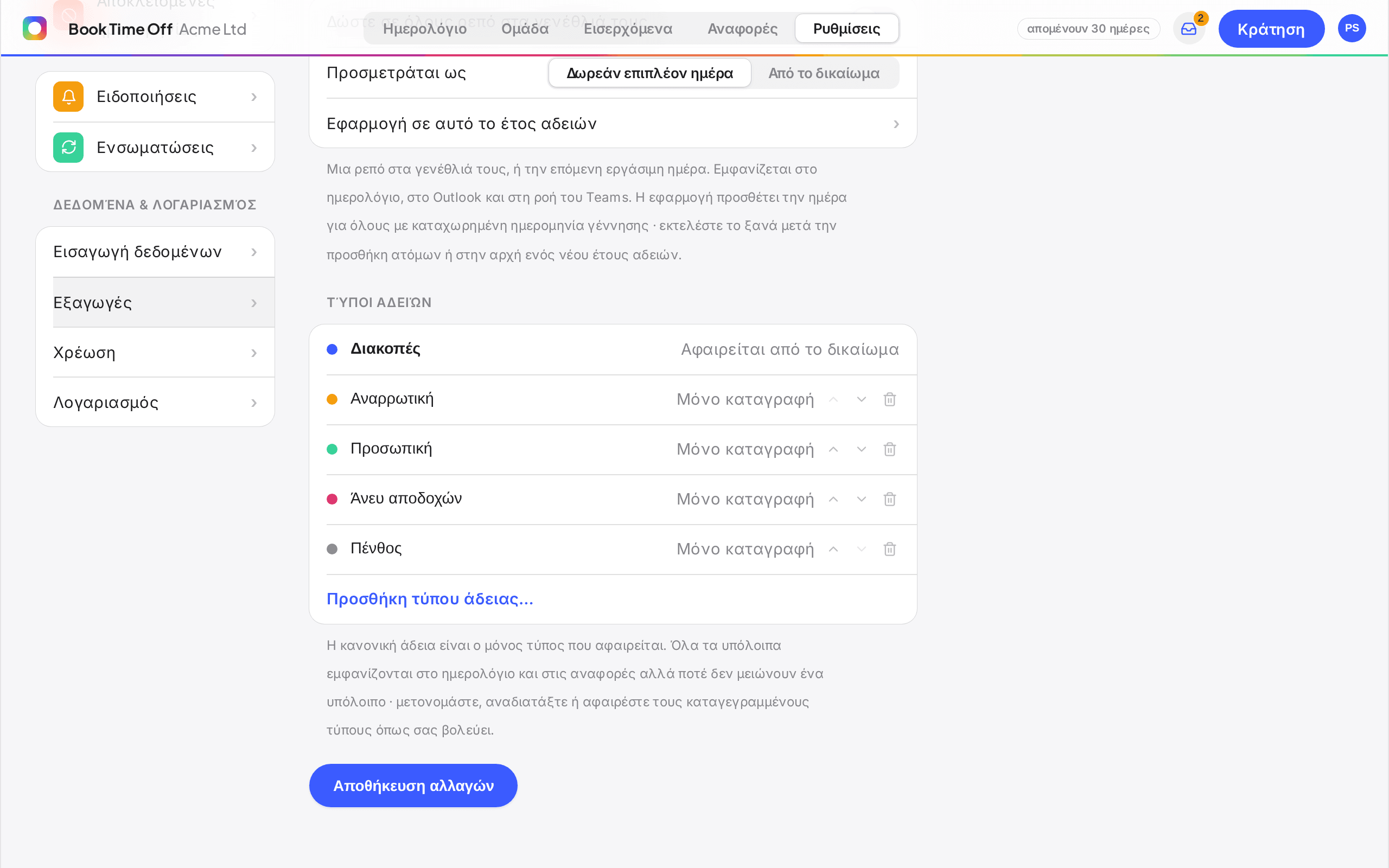This screenshot has width=1389, height=868.
Task: Expand Εφαρμογή σε αυτό το έτος αδειών
Action: pyautogui.click(x=613, y=124)
